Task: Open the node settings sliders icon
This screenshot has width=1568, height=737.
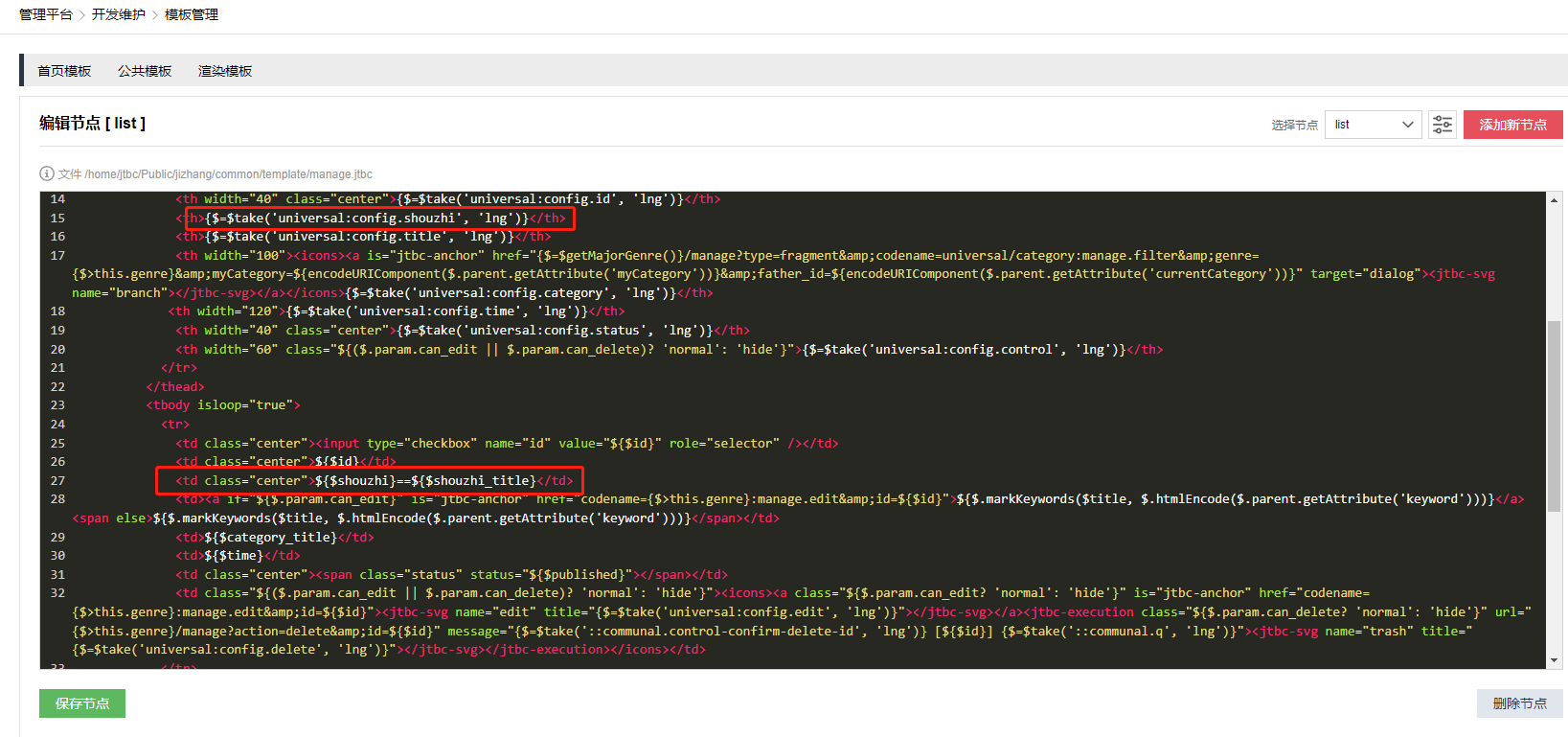Action: pyautogui.click(x=1442, y=125)
